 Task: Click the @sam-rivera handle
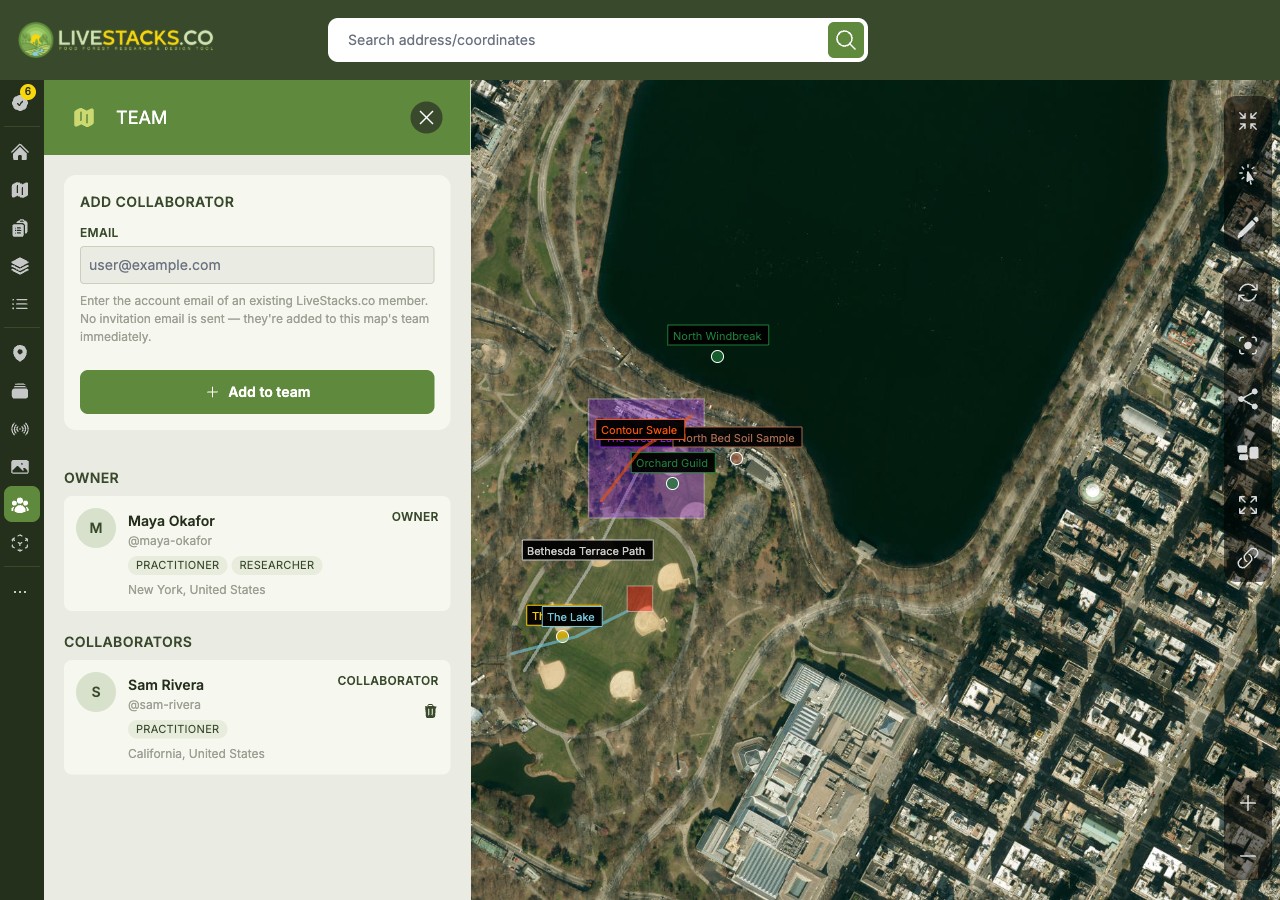click(164, 705)
